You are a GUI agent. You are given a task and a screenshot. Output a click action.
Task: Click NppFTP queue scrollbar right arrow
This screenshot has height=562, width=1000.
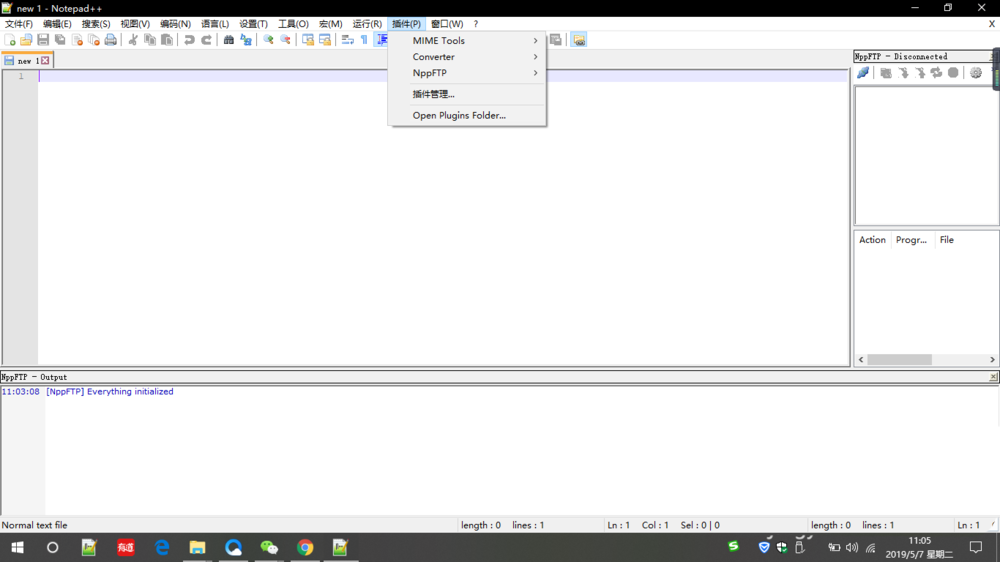[992, 360]
